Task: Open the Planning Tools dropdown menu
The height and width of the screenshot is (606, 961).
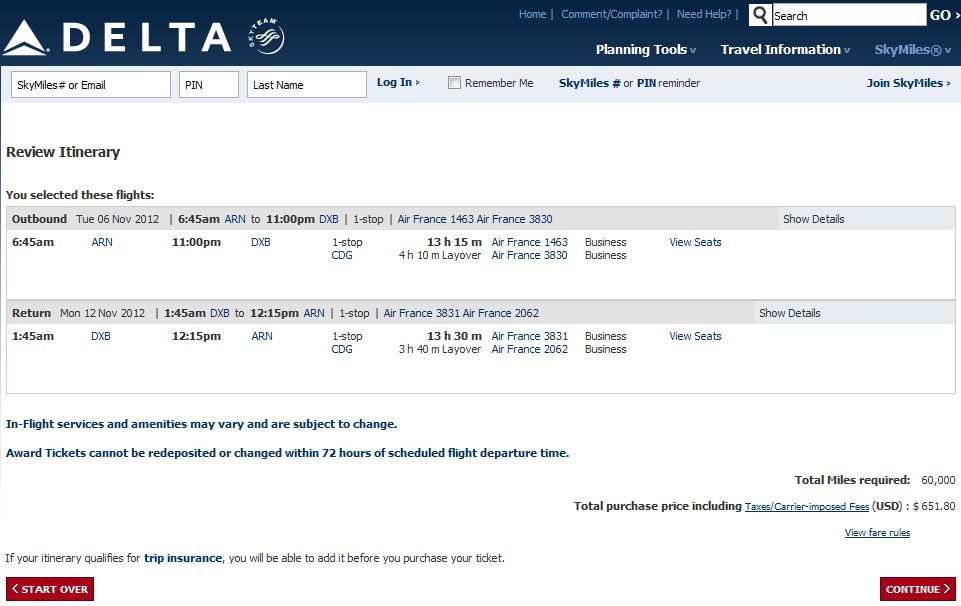Action: 646,49
